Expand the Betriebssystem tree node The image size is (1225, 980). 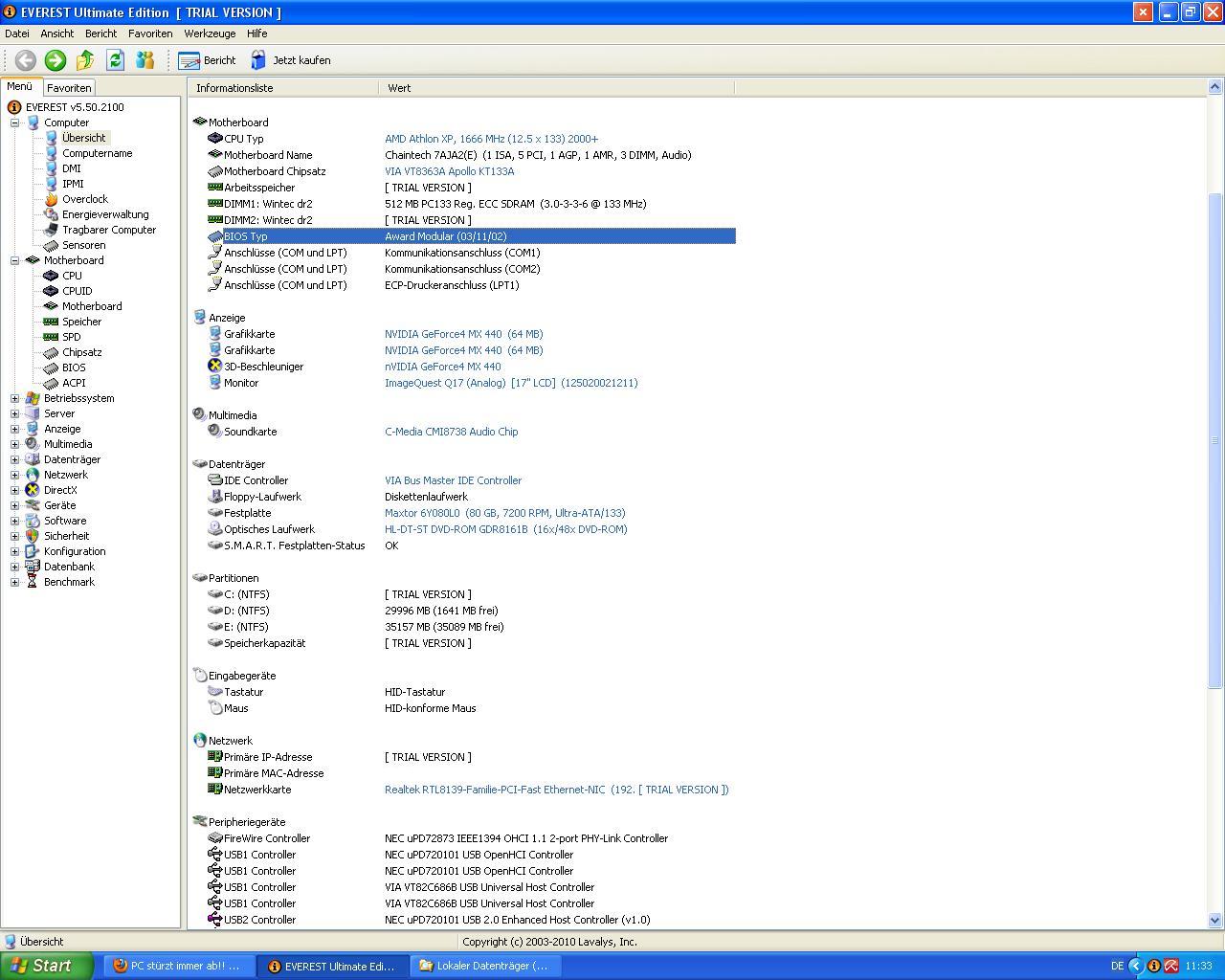tap(14, 398)
